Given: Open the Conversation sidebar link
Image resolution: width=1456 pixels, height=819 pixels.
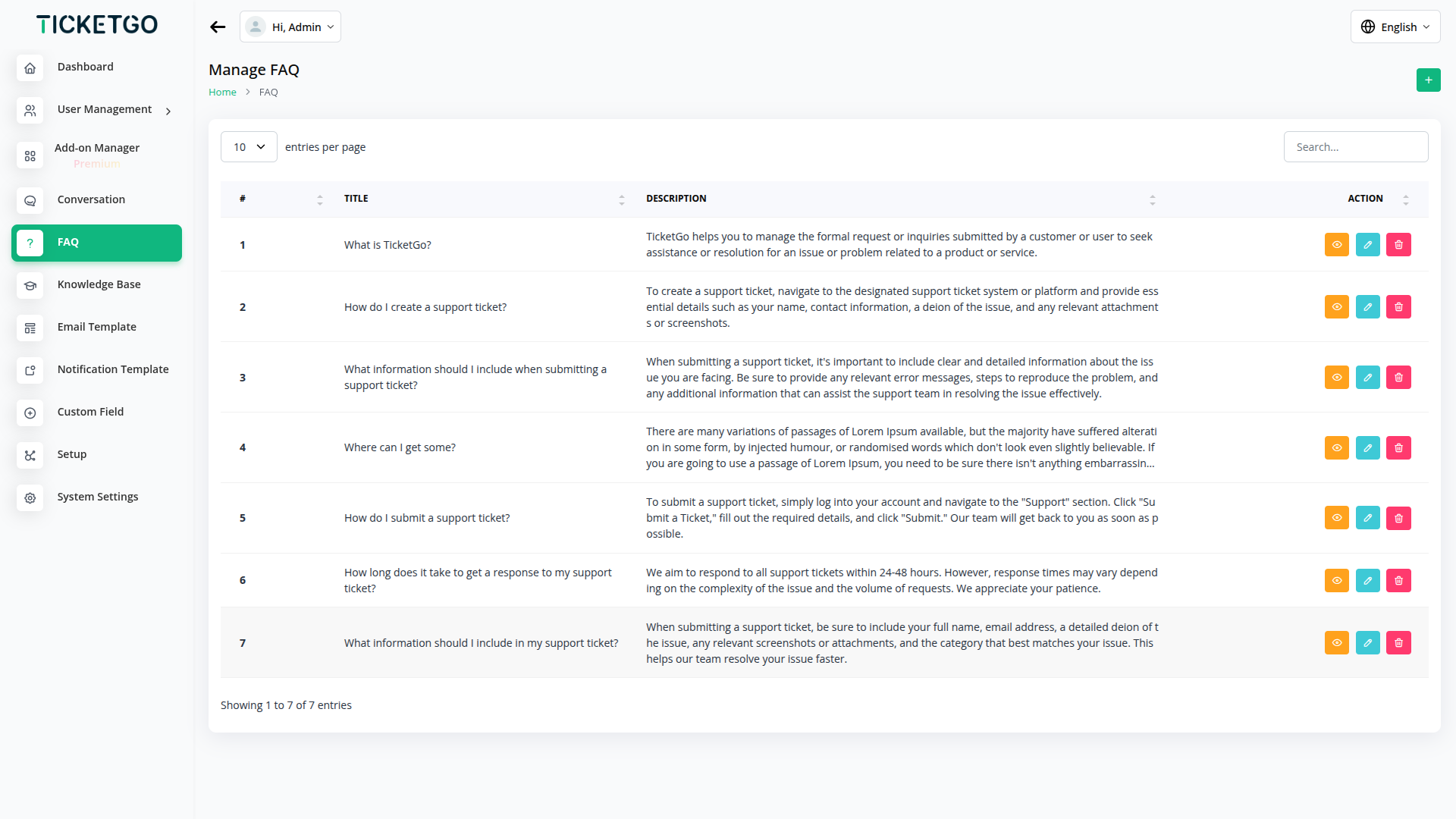Looking at the screenshot, I should tap(91, 199).
